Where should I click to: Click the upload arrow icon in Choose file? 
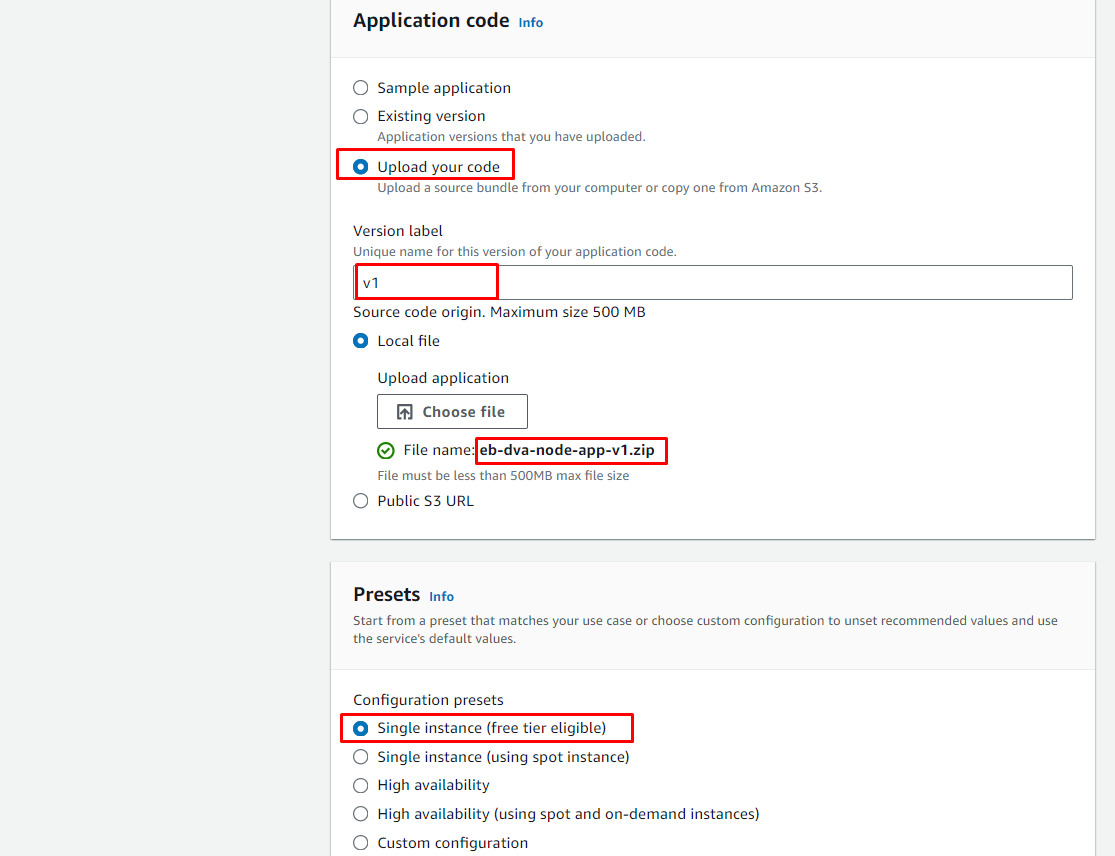[405, 412]
